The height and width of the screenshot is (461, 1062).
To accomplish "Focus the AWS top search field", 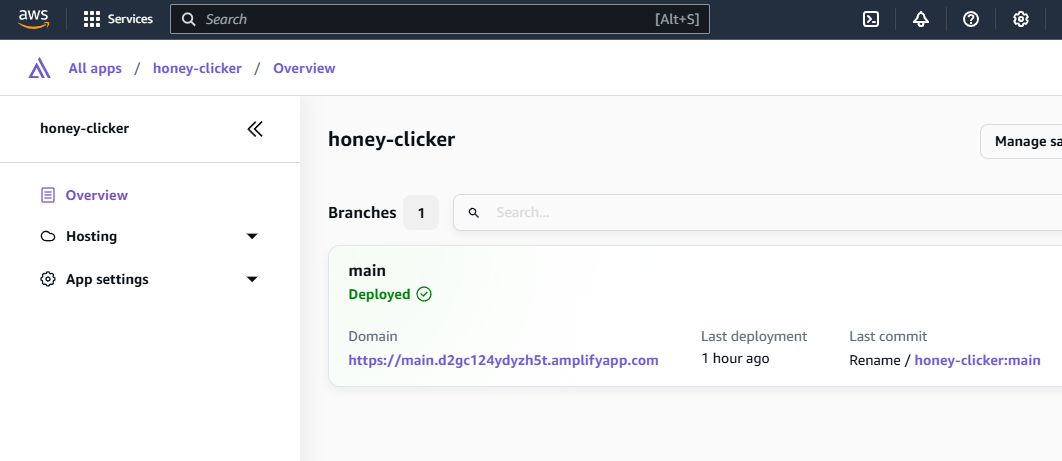I will [440, 19].
